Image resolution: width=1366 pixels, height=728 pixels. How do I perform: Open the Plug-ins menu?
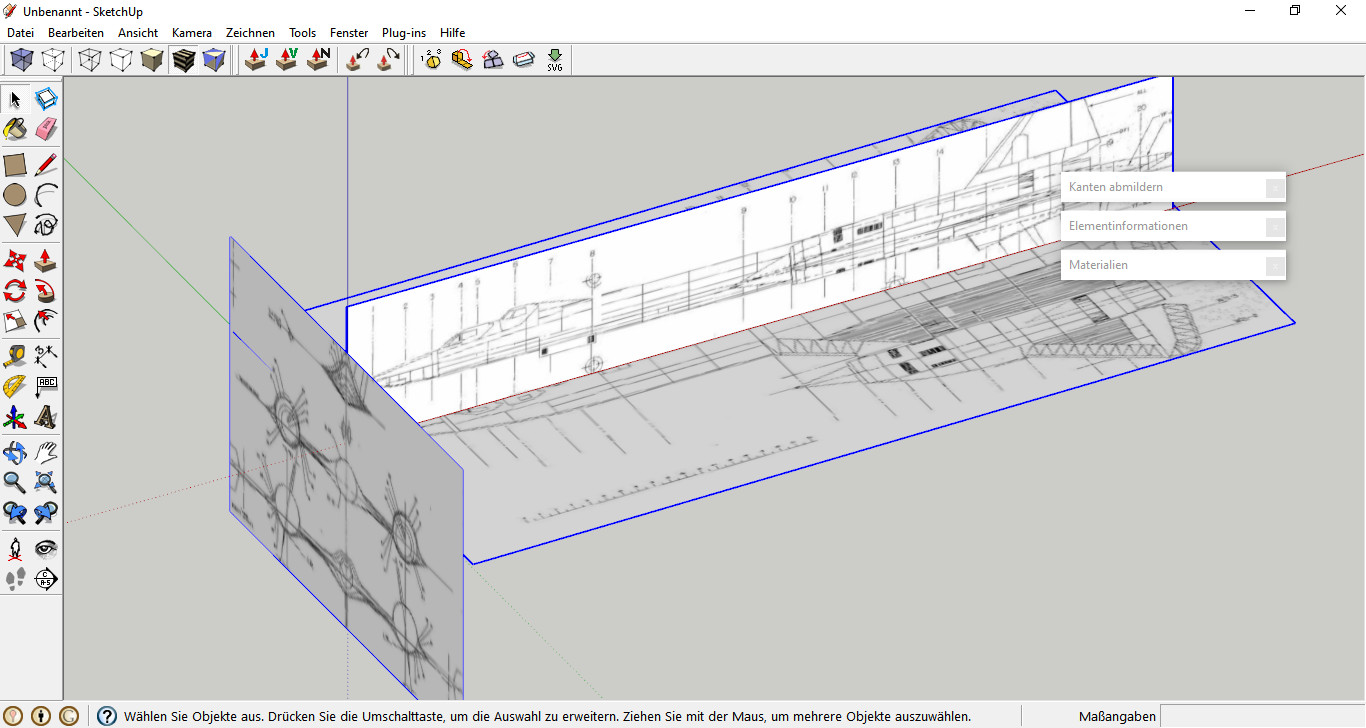click(404, 33)
